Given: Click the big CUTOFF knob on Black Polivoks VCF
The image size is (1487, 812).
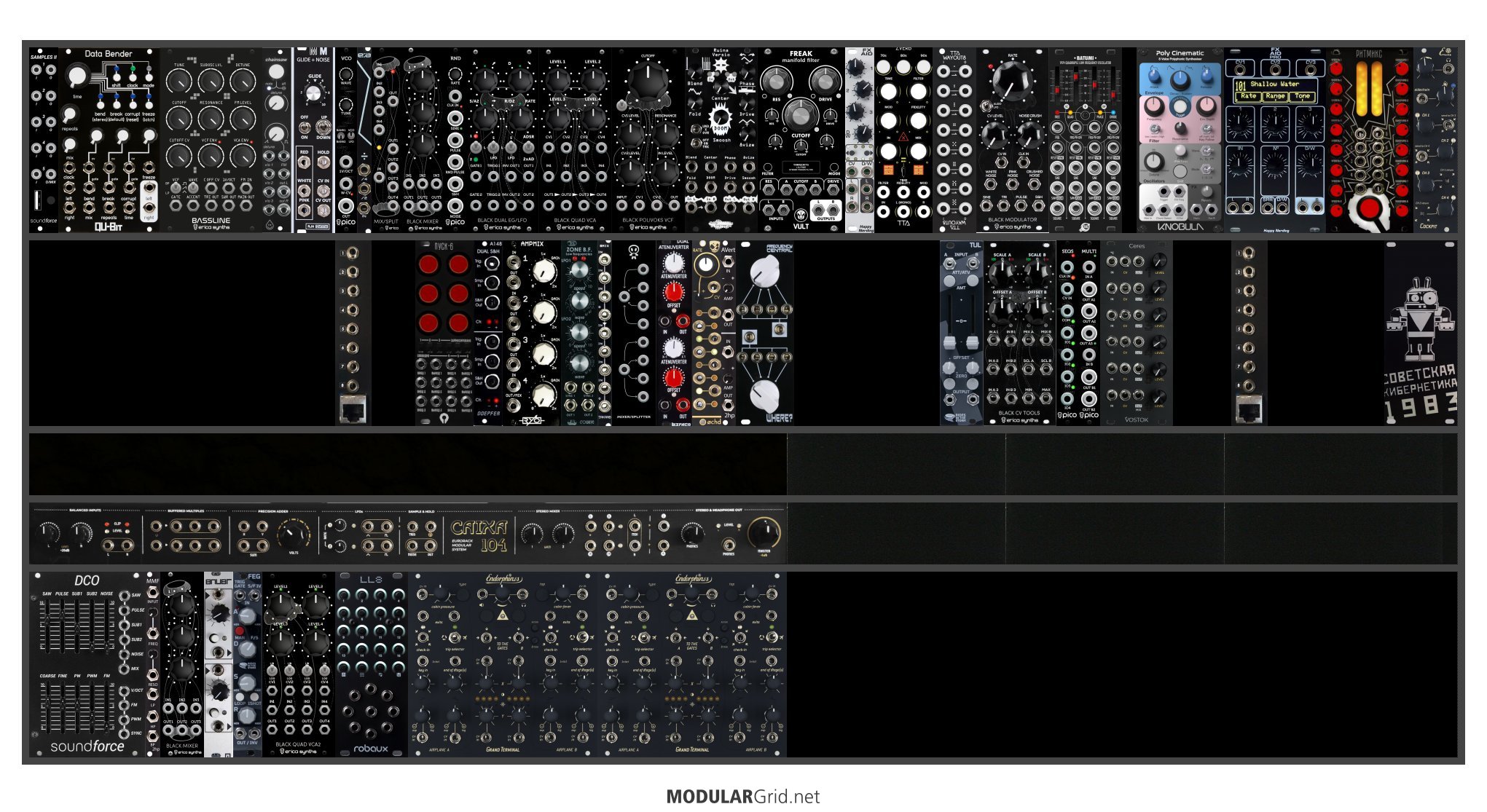Looking at the screenshot, I should (648, 80).
